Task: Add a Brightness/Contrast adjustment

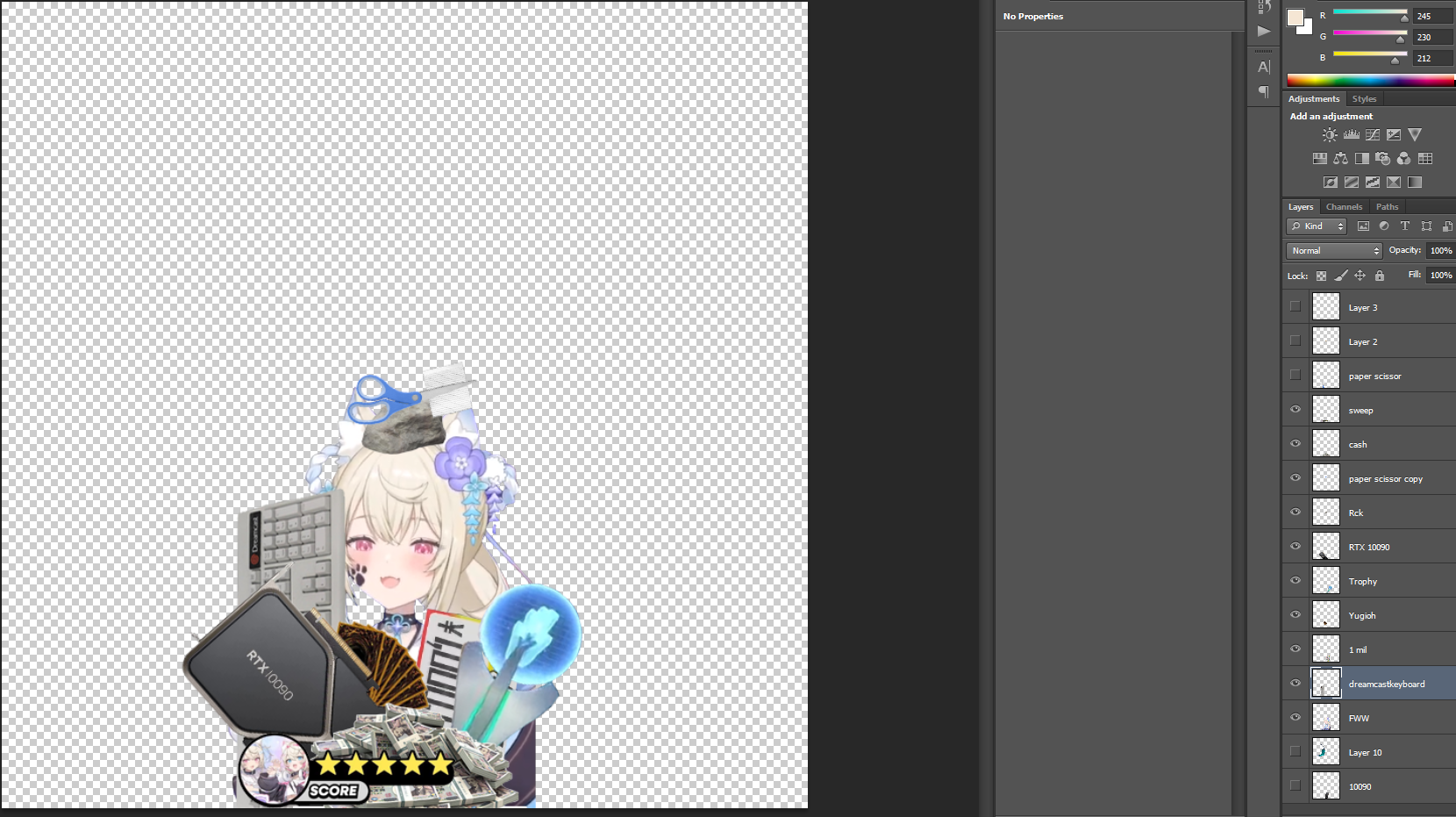Action: tap(1330, 135)
